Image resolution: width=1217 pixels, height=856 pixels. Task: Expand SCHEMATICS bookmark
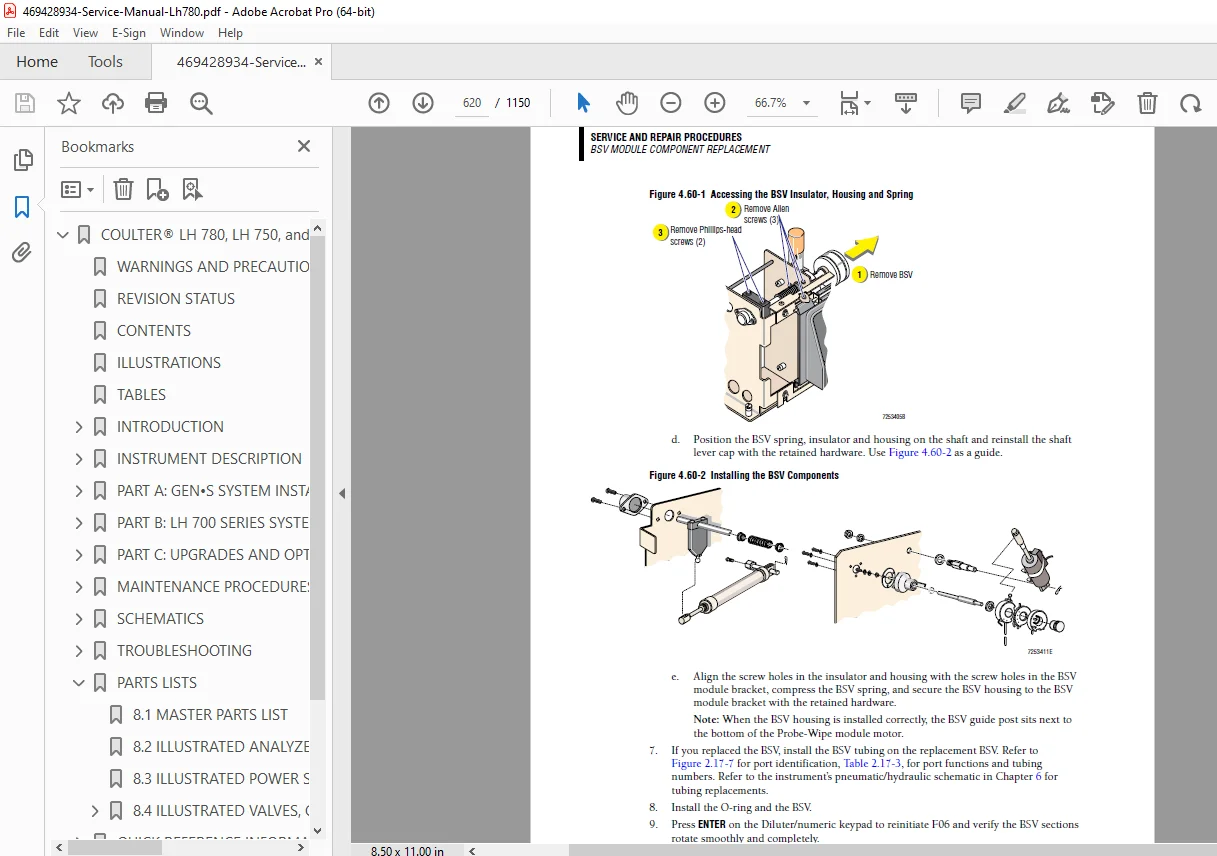tap(79, 619)
